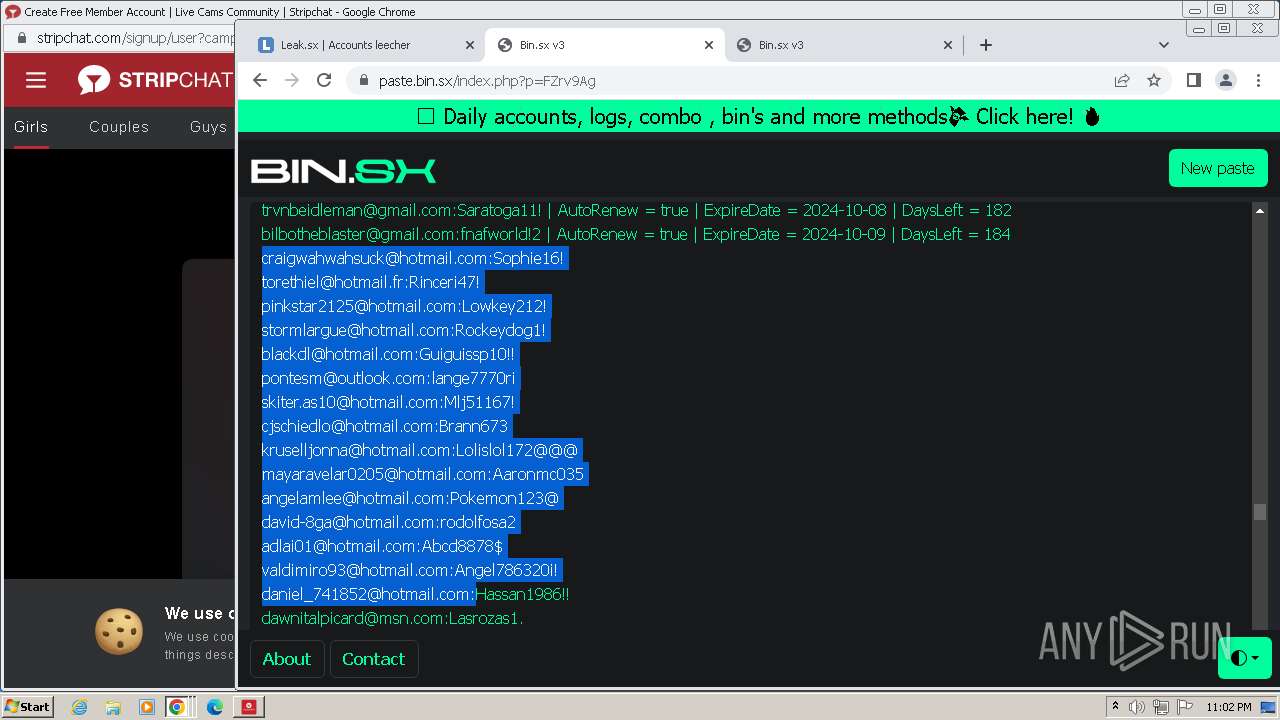Open the Chrome side panel icon
1280x720 pixels.
(1193, 80)
